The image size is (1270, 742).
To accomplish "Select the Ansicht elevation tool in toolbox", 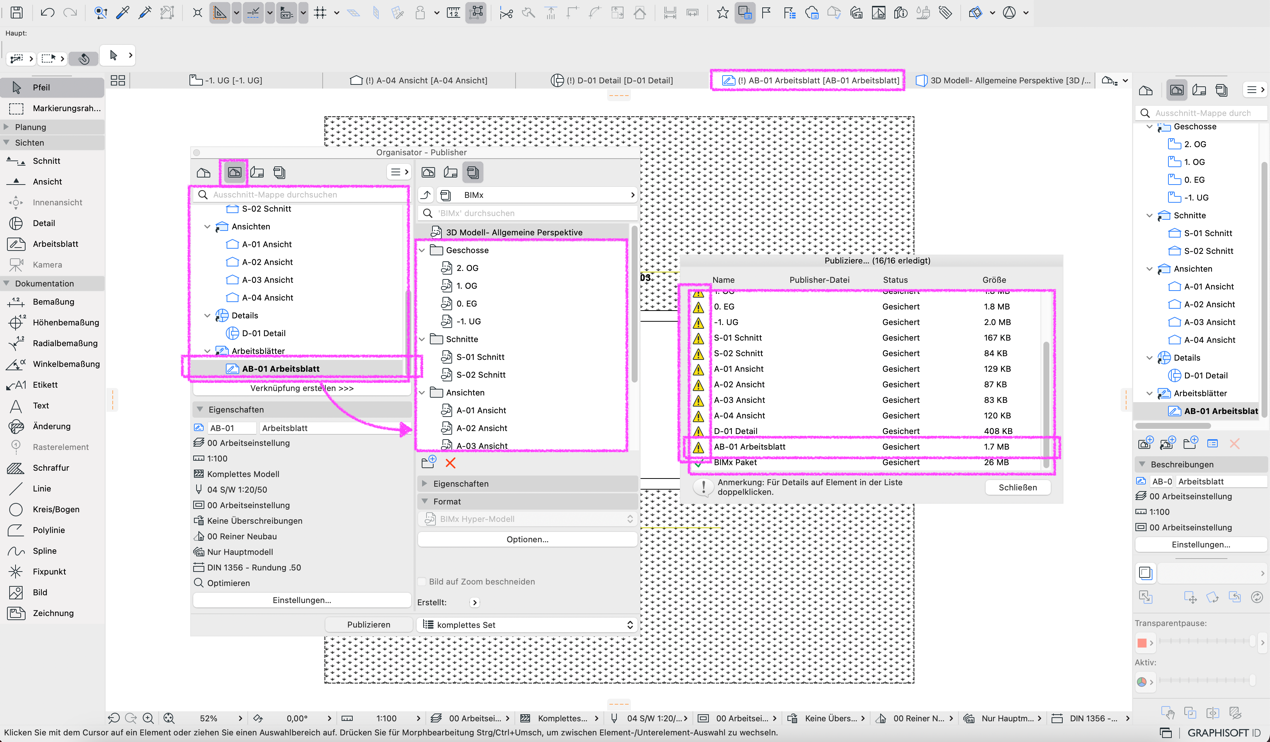I will 52,181.
